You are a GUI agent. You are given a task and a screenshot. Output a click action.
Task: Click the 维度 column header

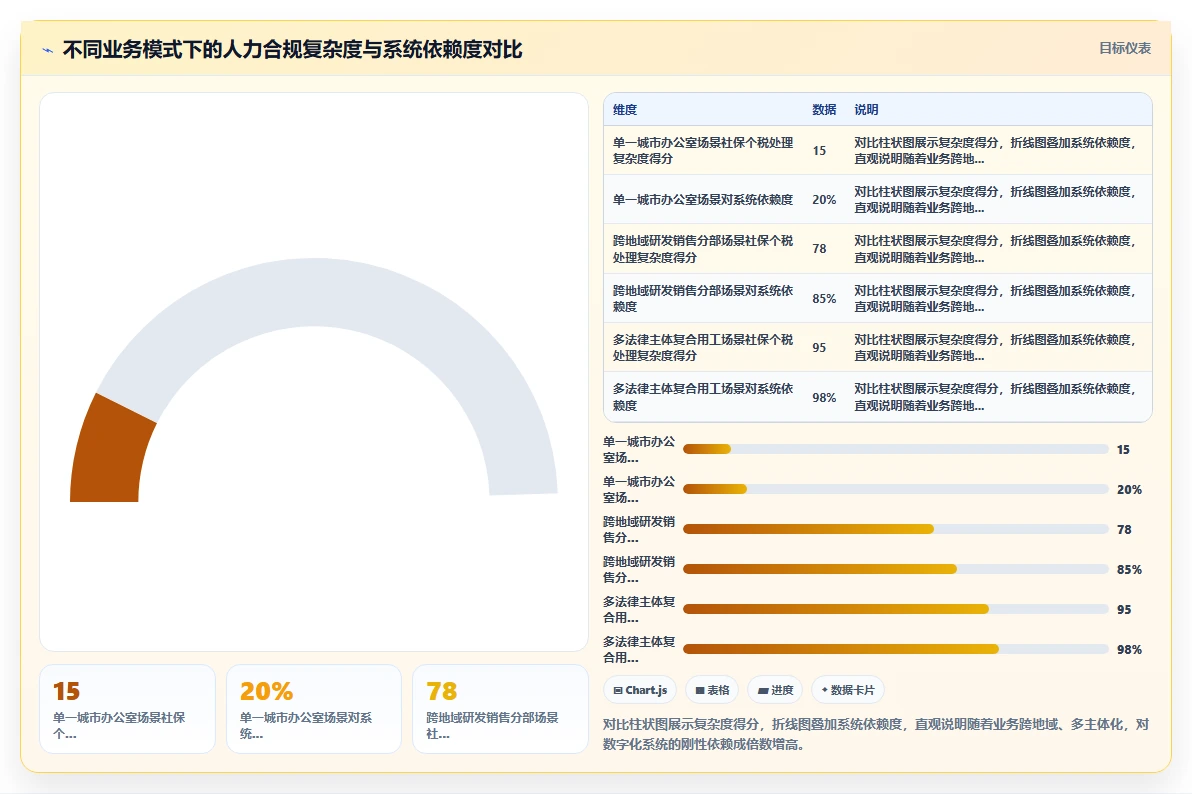point(625,110)
